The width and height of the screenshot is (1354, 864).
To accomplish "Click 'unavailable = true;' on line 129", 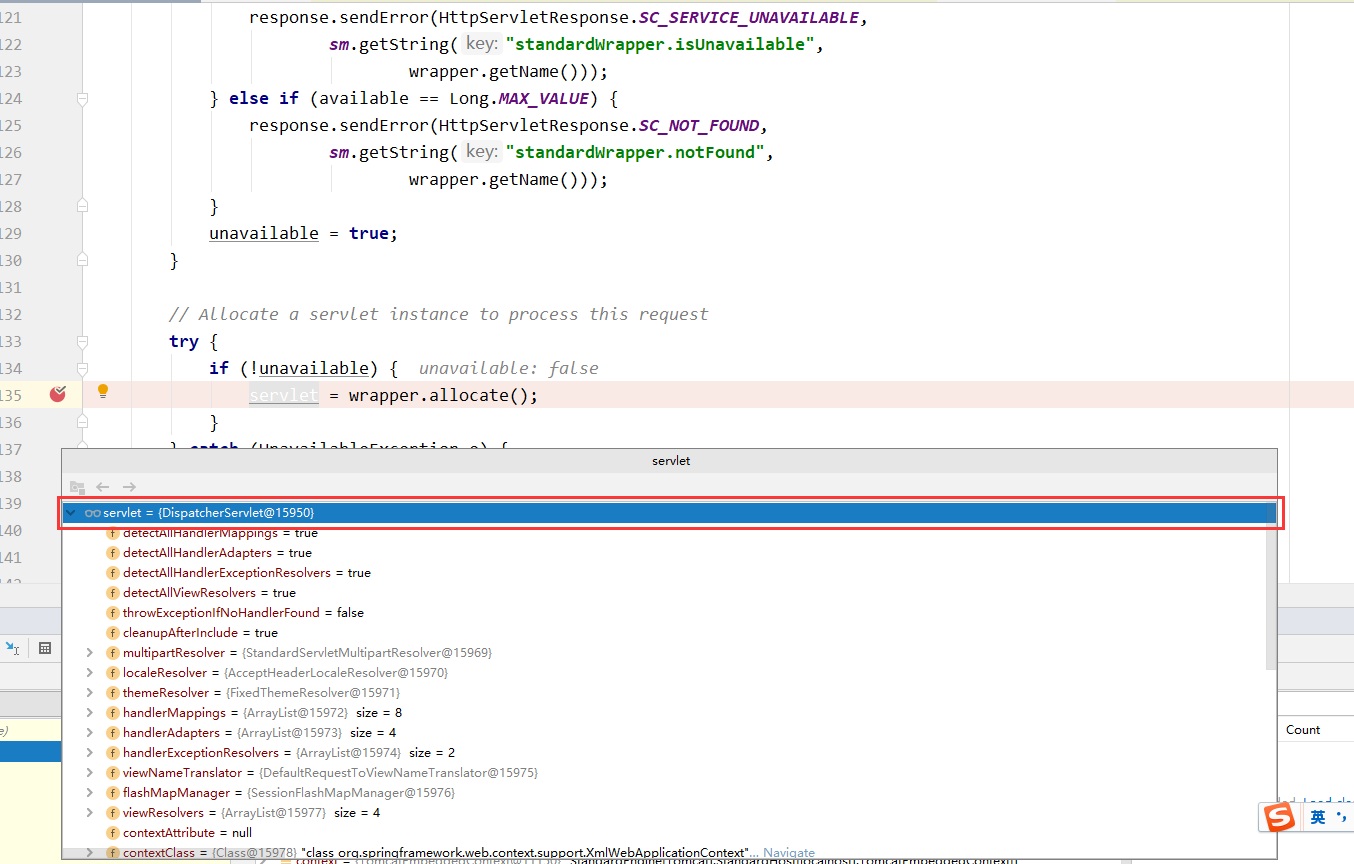I will tap(304, 233).
